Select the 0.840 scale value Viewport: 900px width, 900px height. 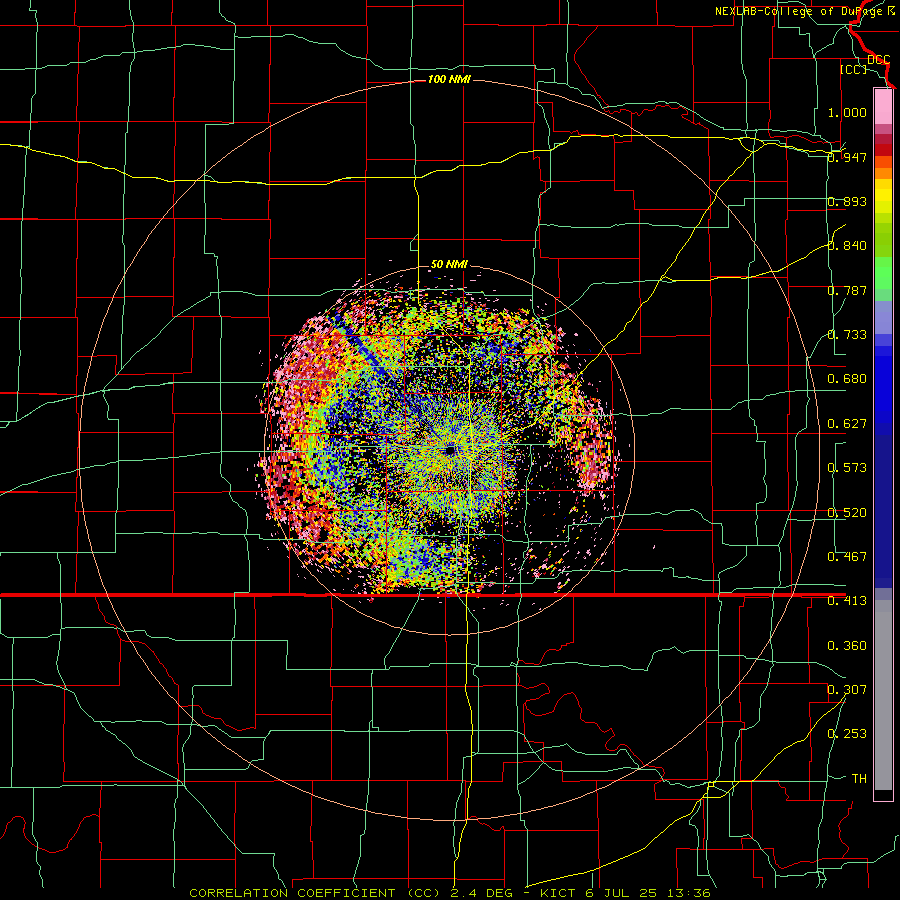[x=847, y=246]
